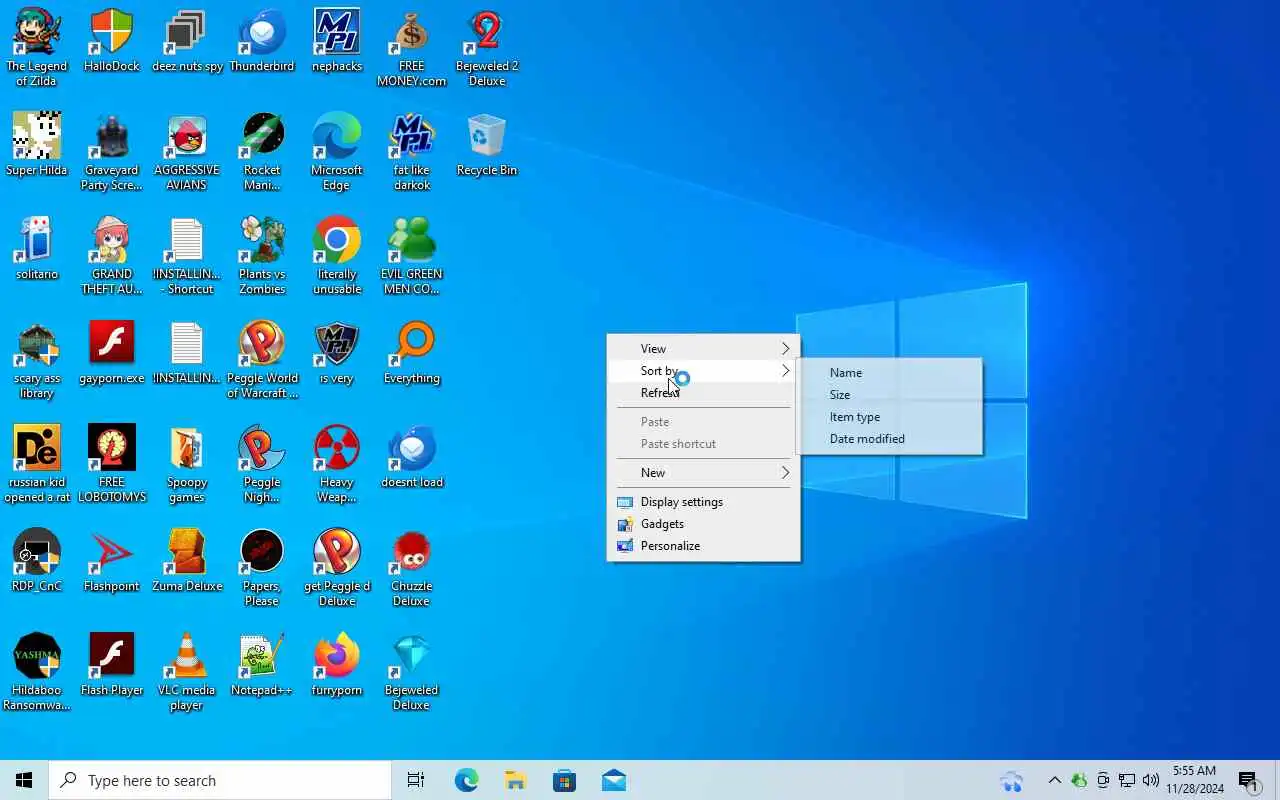
Task: Select the FREE MONEY.com money bag icon
Action: (x=412, y=33)
